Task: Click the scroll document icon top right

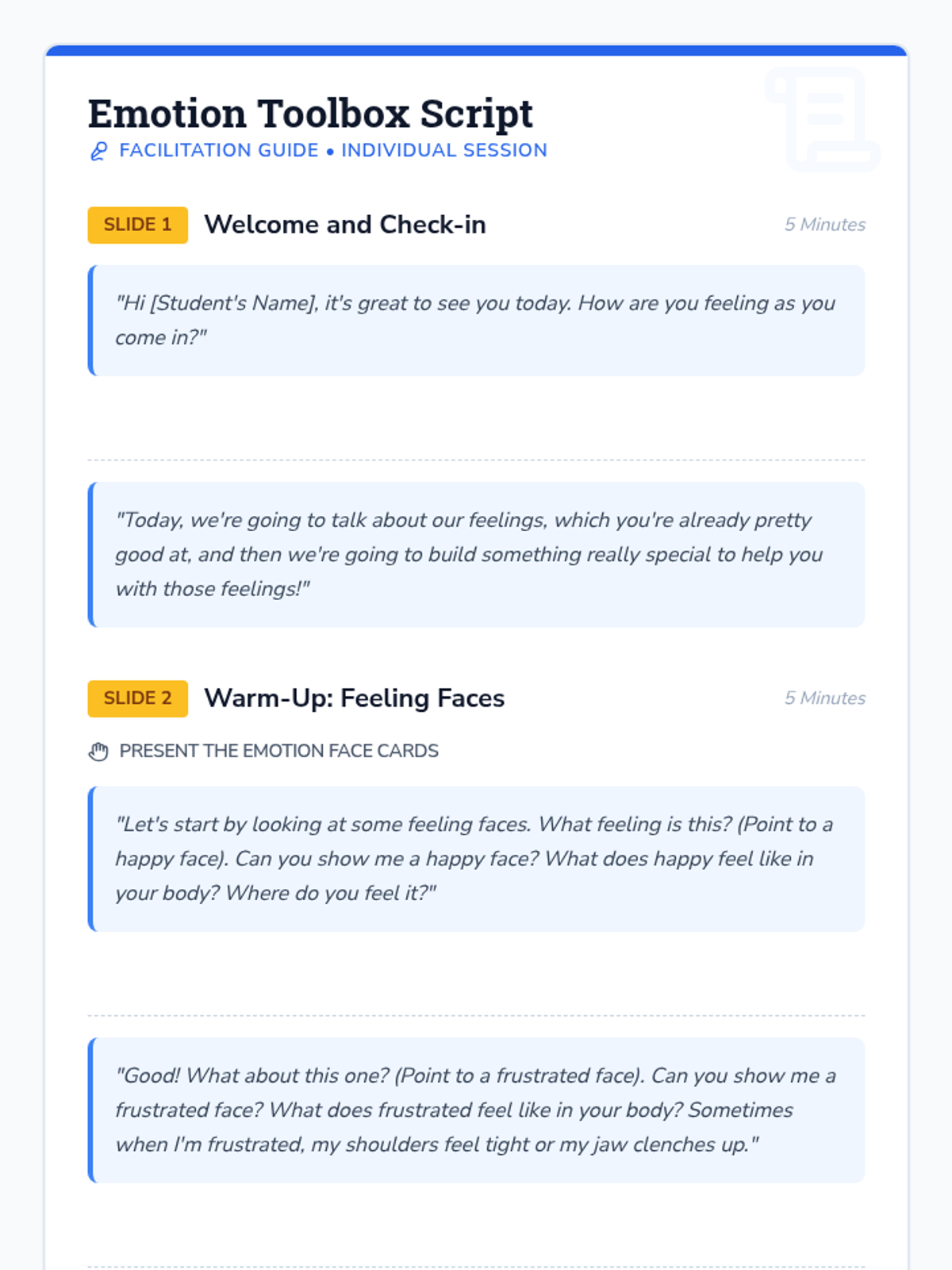Action: click(x=823, y=119)
